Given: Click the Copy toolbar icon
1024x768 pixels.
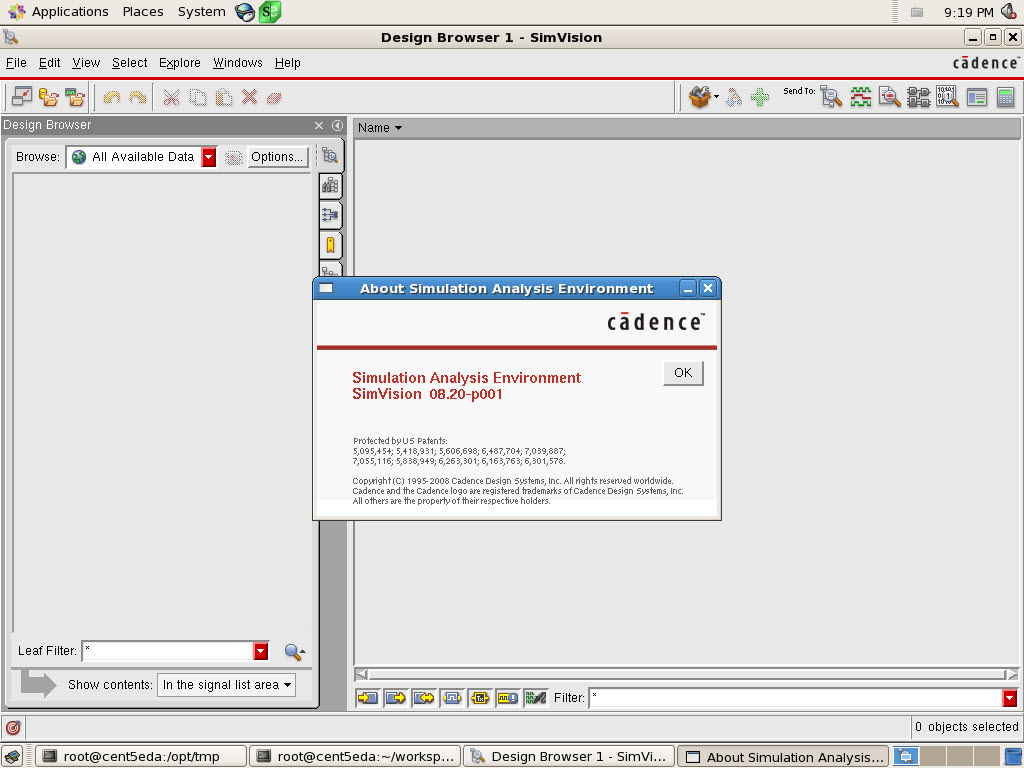Looking at the screenshot, I should (198, 97).
